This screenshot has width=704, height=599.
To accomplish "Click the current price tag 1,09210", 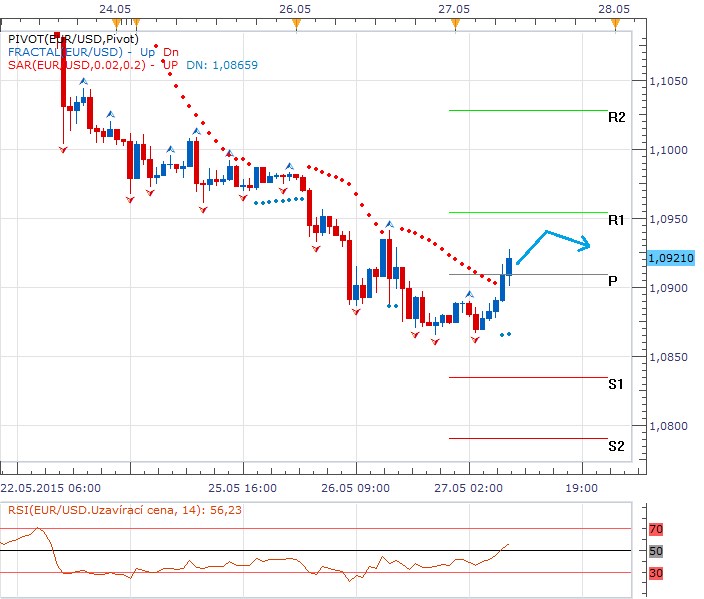I will pyautogui.click(x=668, y=258).
